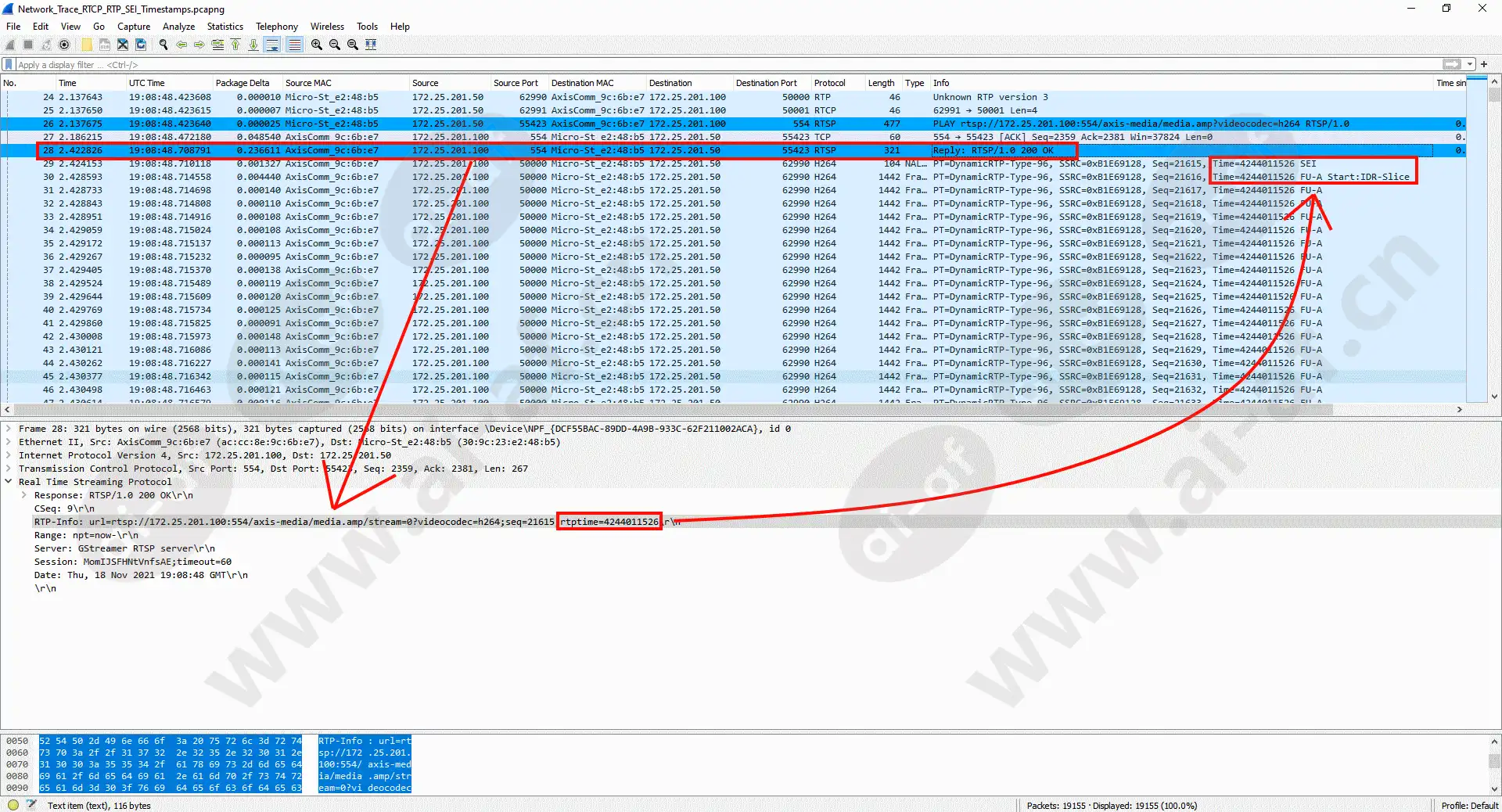Add a display filter button plus icon
Image resolution: width=1502 pixels, height=812 pixels.
1484,64
